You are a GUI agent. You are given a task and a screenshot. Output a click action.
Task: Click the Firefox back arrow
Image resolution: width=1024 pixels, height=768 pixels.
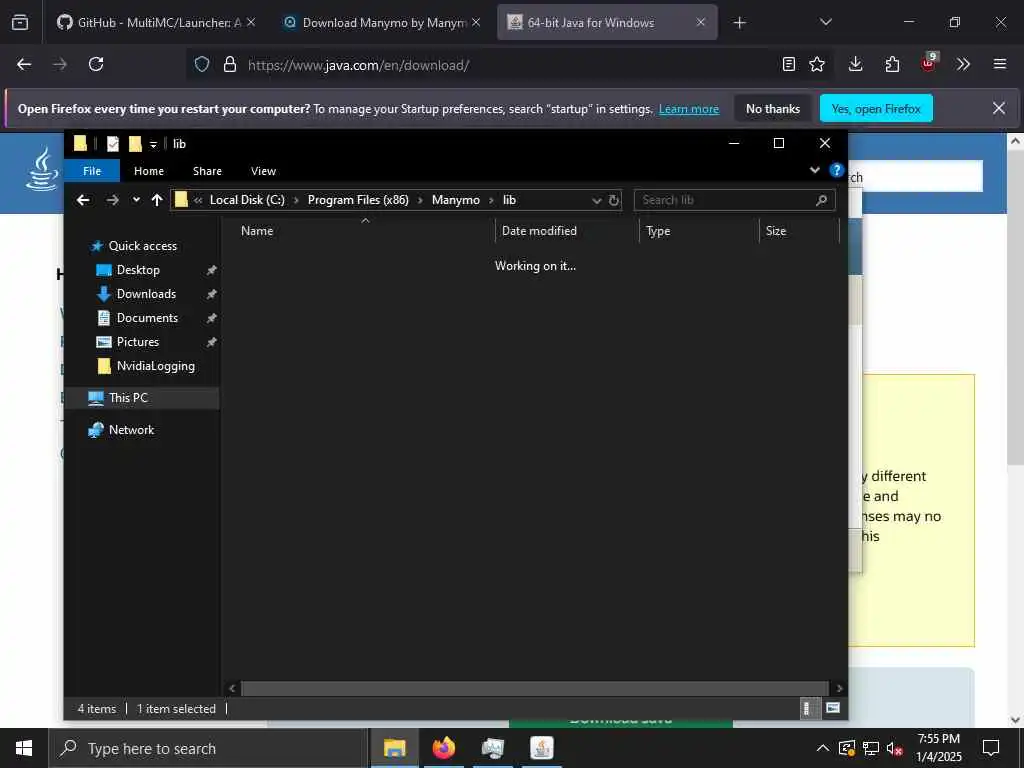[24, 64]
